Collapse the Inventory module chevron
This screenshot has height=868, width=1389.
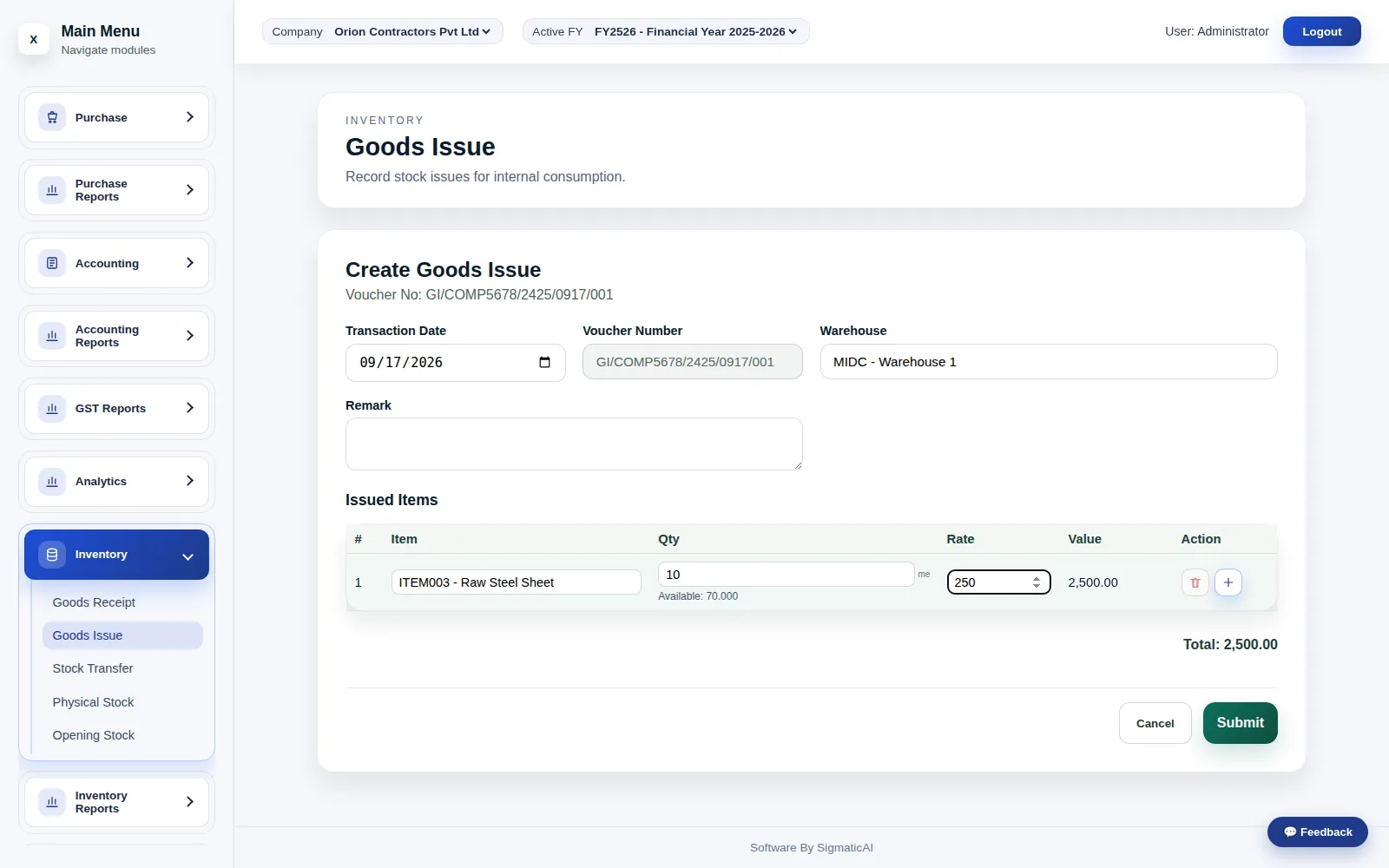click(x=188, y=556)
